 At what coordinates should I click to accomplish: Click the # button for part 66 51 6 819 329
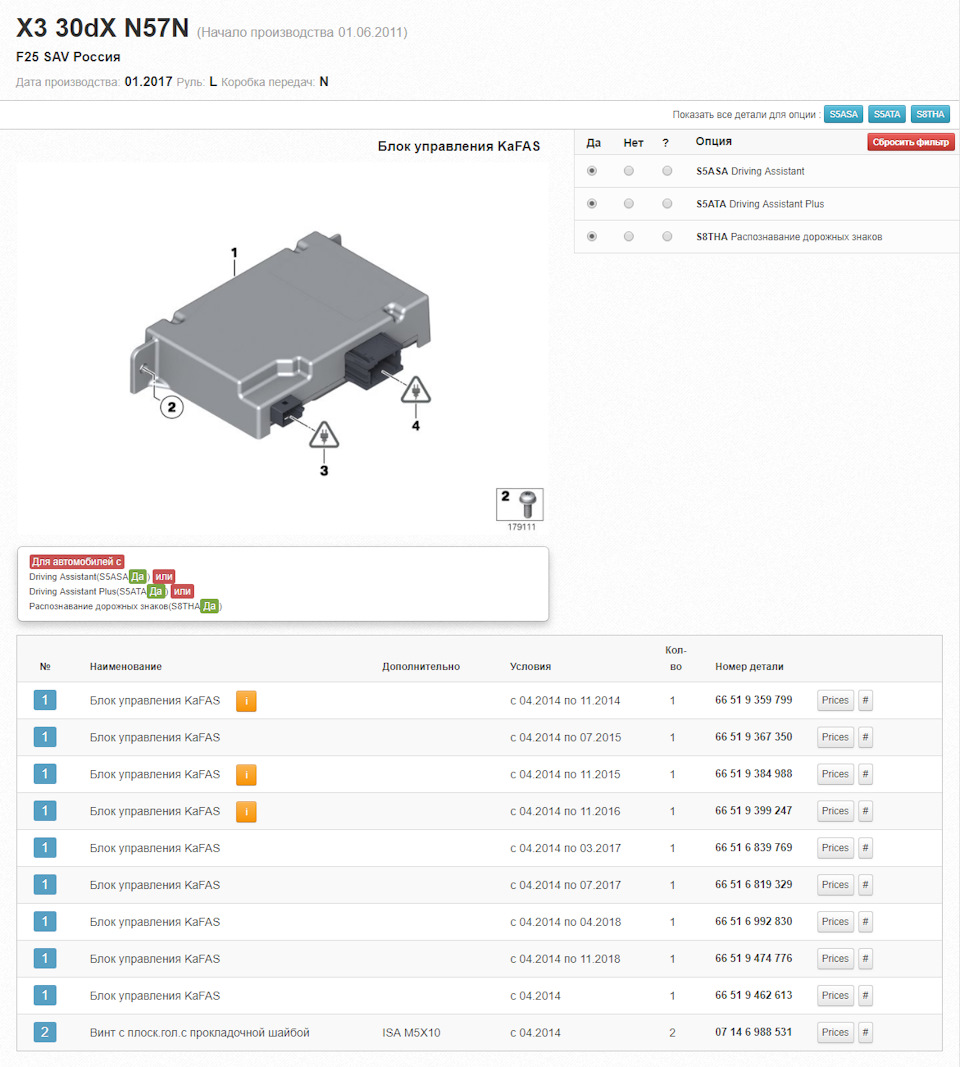tap(865, 885)
